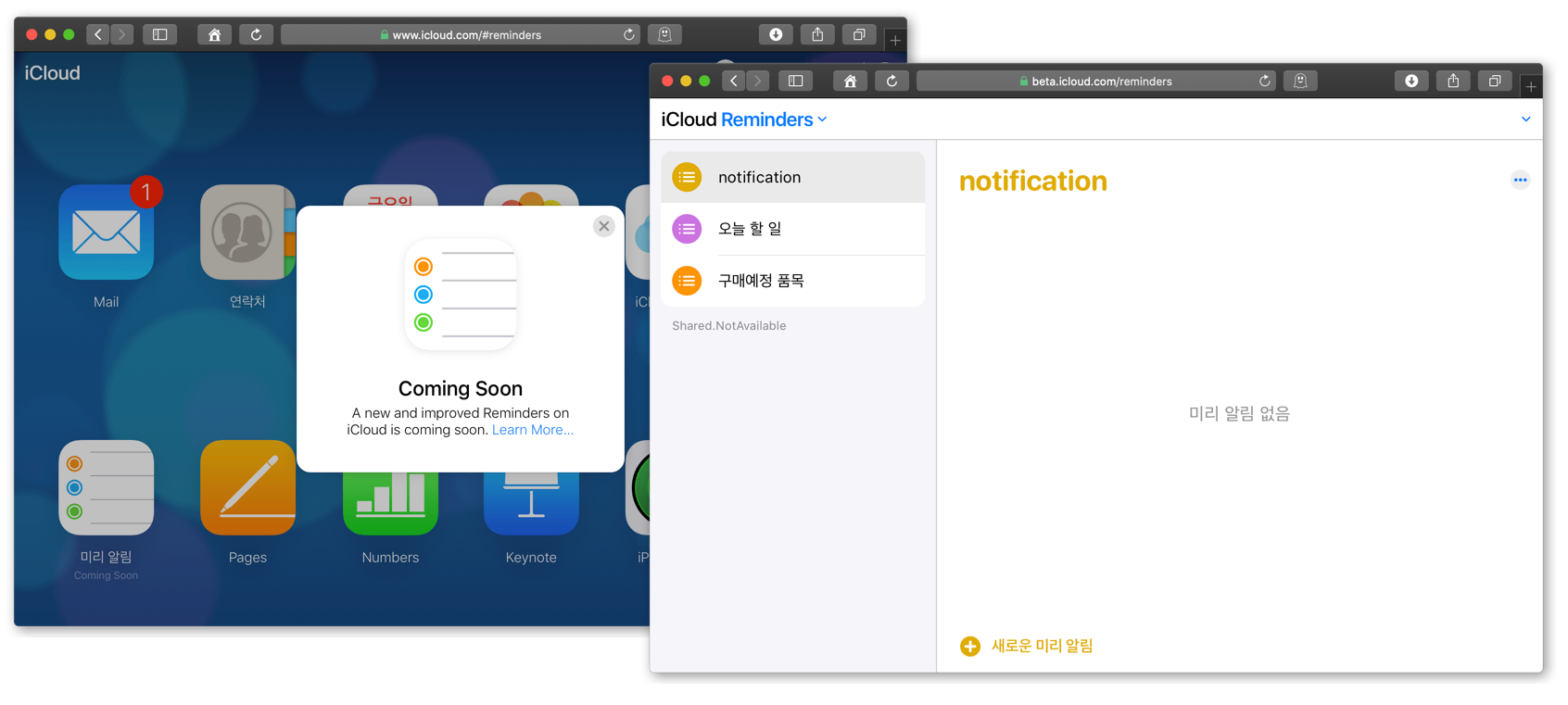Click toolbar refresh icon in beta.icloud.com window
Image resolution: width=1568 pixels, height=705 pixels.
pyautogui.click(x=891, y=81)
